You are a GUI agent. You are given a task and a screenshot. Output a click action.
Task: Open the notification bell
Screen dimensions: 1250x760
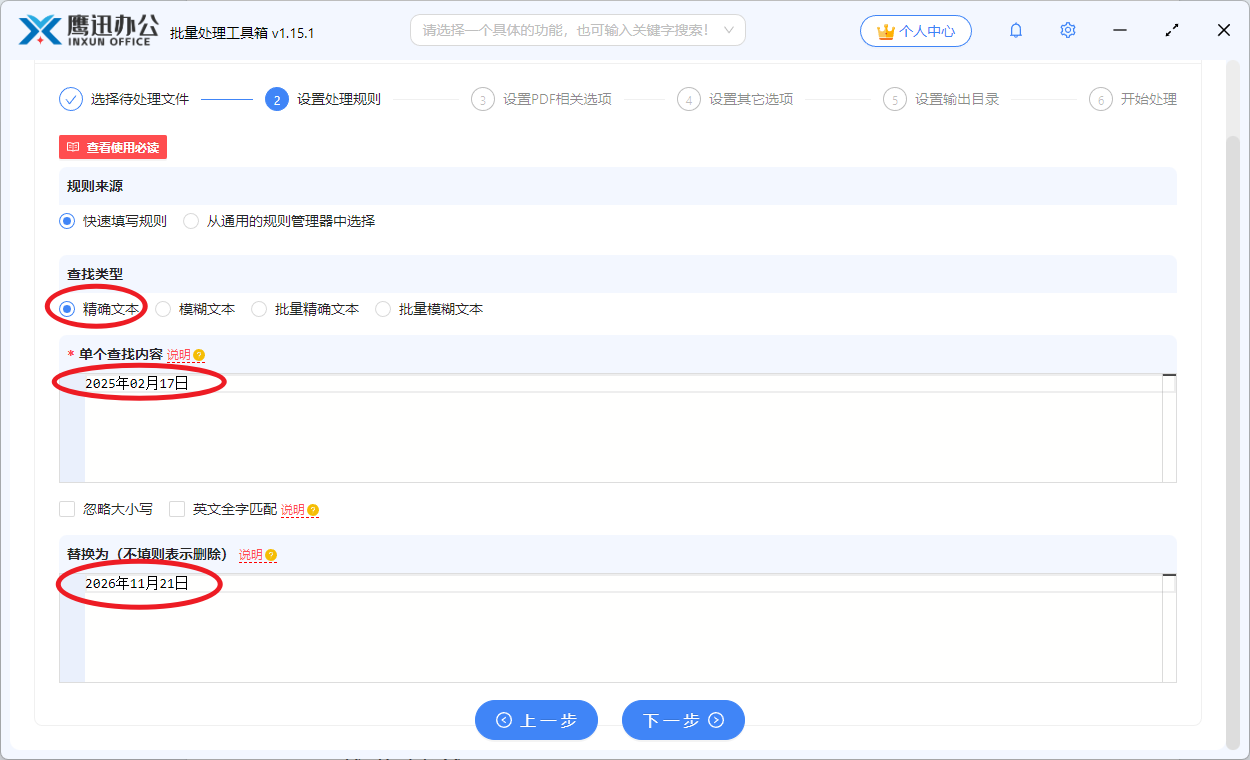click(1016, 31)
